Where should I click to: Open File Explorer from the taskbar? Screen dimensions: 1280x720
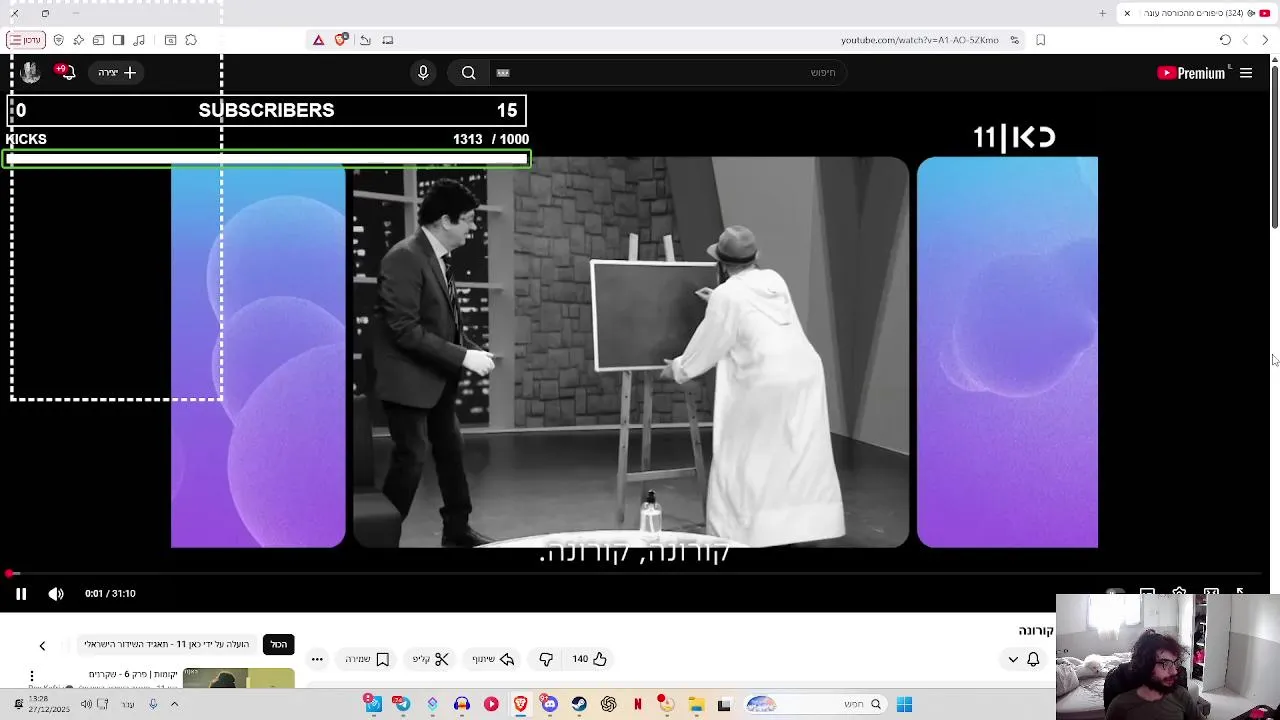click(696, 704)
